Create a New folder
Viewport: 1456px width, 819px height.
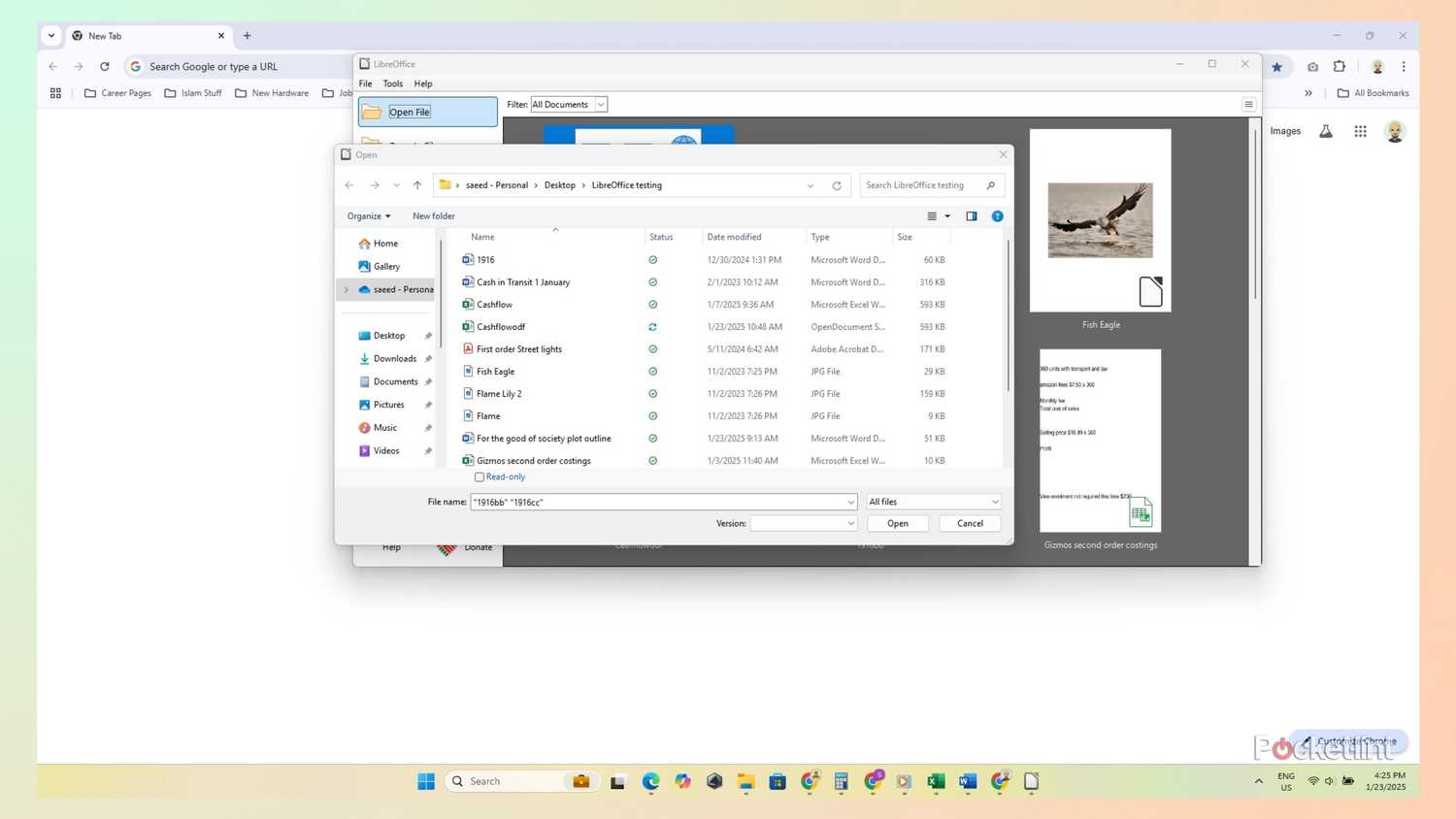tap(433, 215)
